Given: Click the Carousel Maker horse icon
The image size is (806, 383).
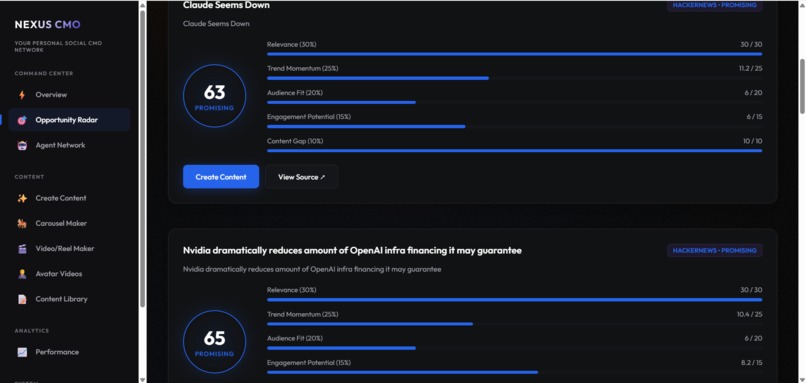Looking at the screenshot, I should point(22,224).
